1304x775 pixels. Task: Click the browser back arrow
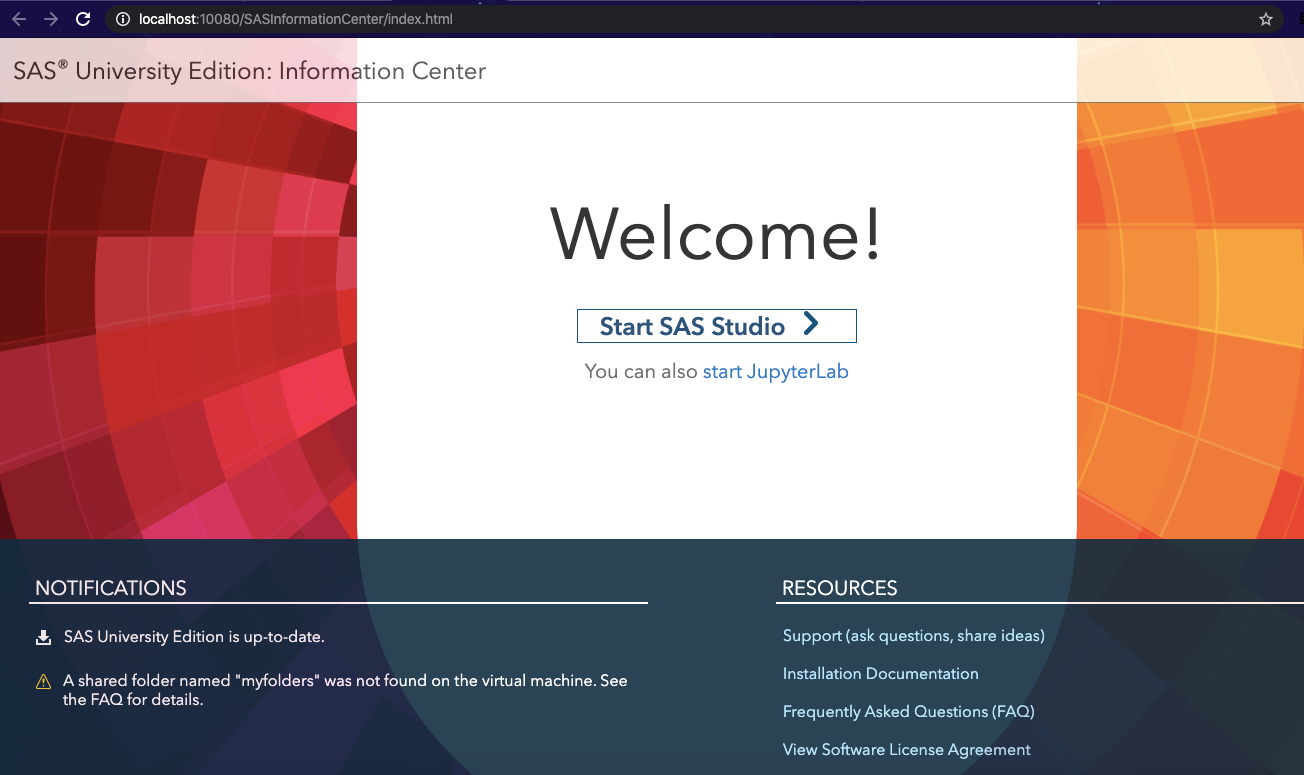coord(19,19)
